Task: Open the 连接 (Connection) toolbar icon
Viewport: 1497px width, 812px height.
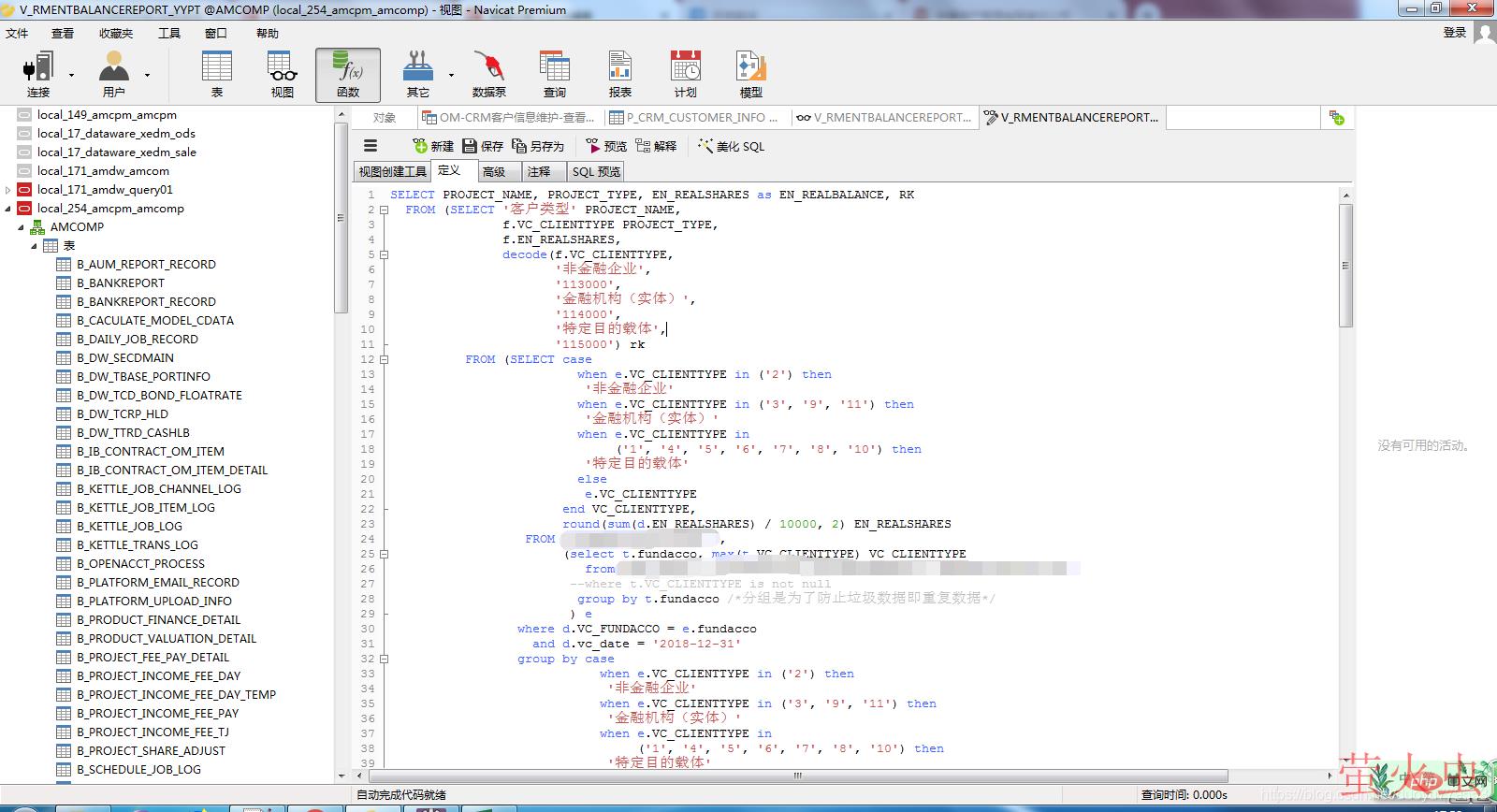Action: (x=38, y=74)
